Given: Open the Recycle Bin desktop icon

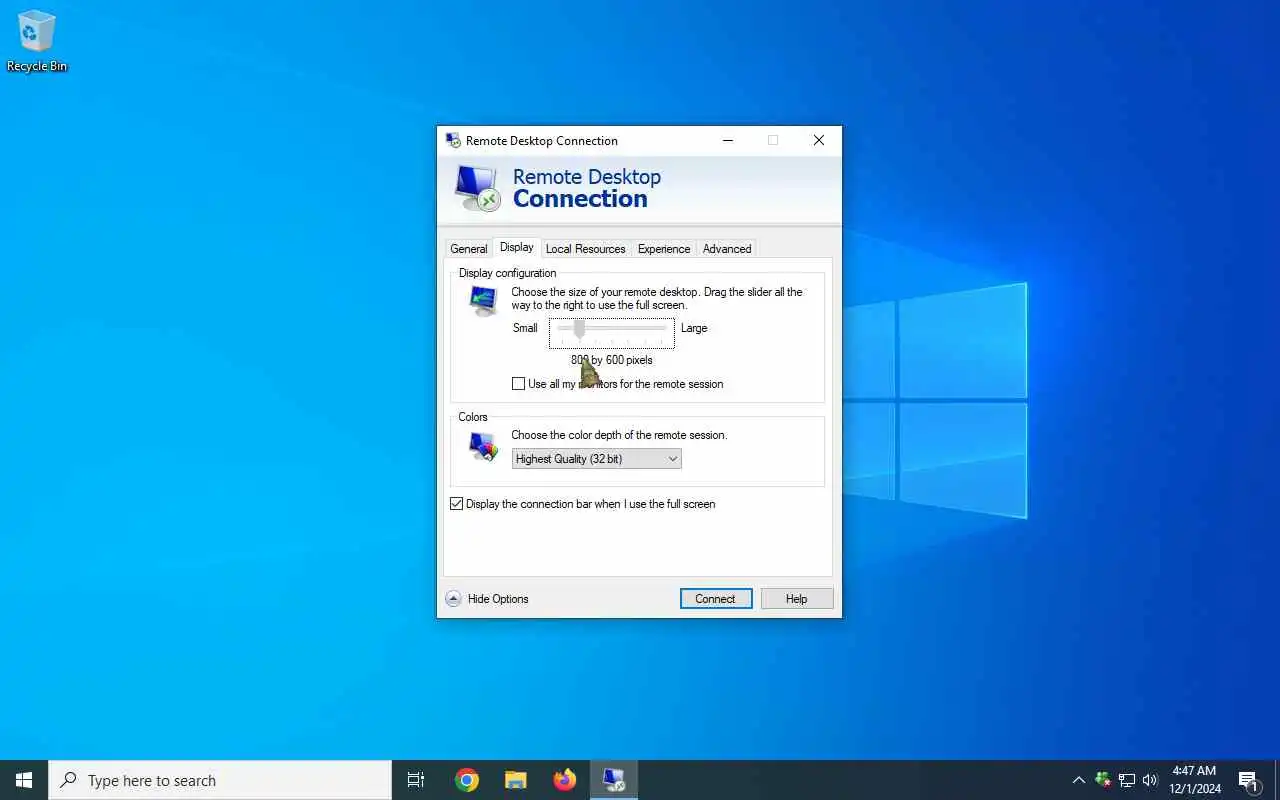Looking at the screenshot, I should [x=36, y=42].
